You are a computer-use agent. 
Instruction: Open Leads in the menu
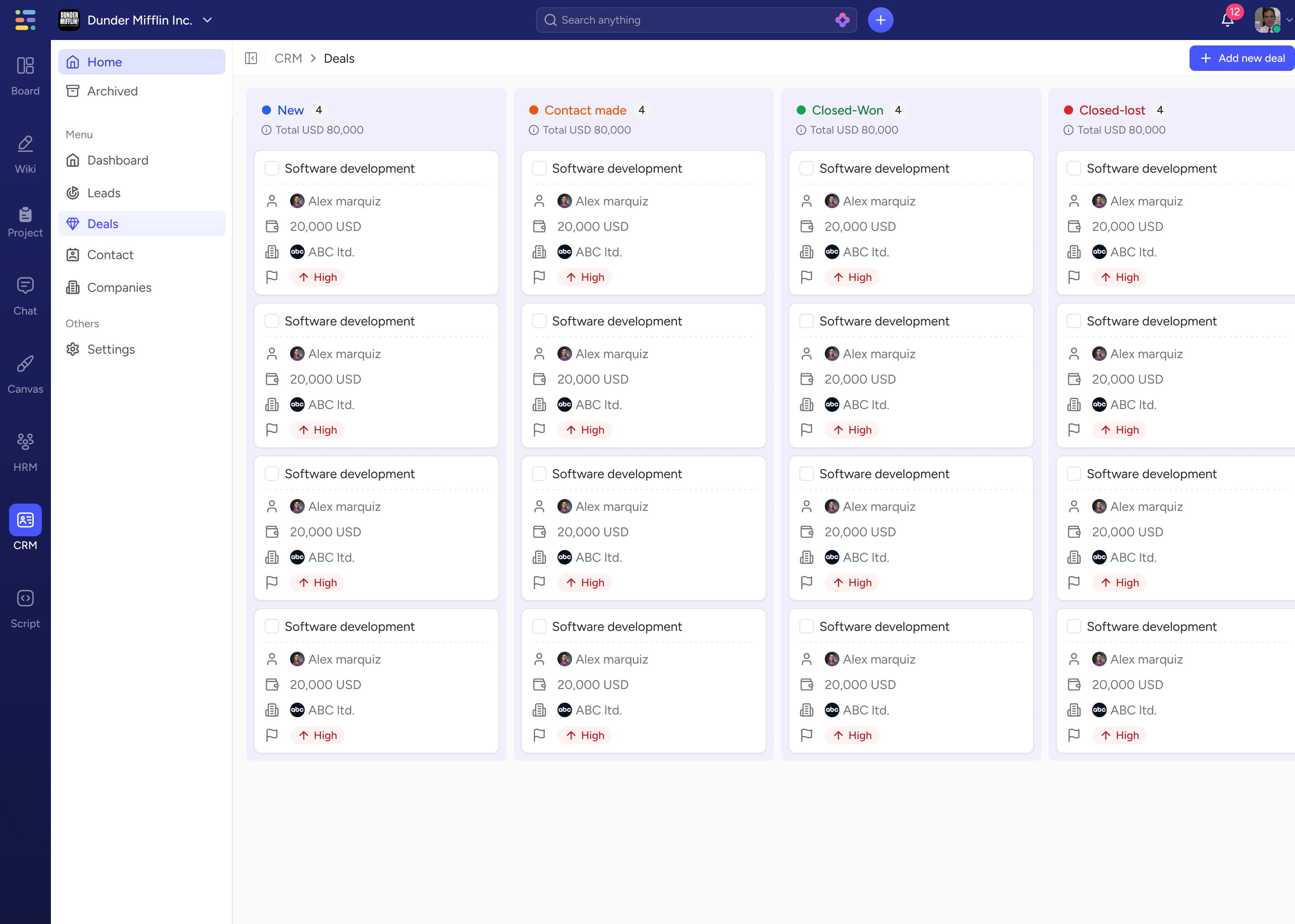tap(104, 193)
